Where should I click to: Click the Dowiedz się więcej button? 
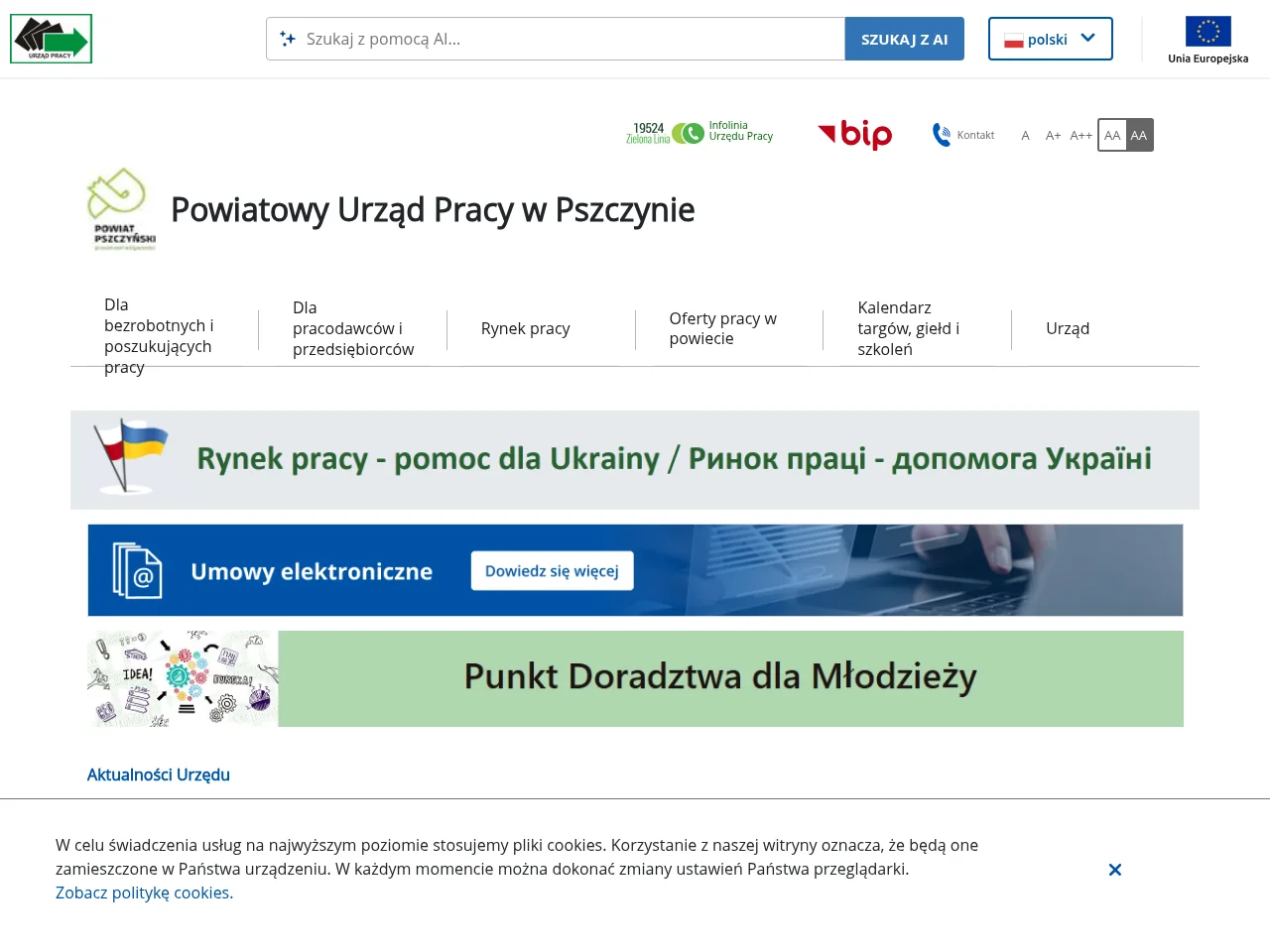552,570
